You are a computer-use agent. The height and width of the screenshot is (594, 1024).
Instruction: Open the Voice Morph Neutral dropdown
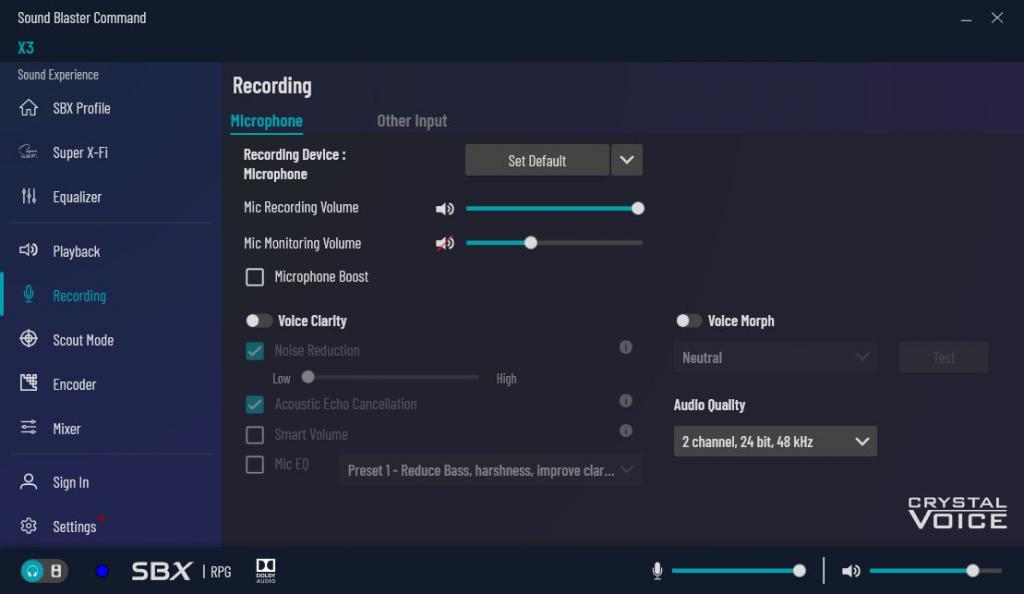775,357
